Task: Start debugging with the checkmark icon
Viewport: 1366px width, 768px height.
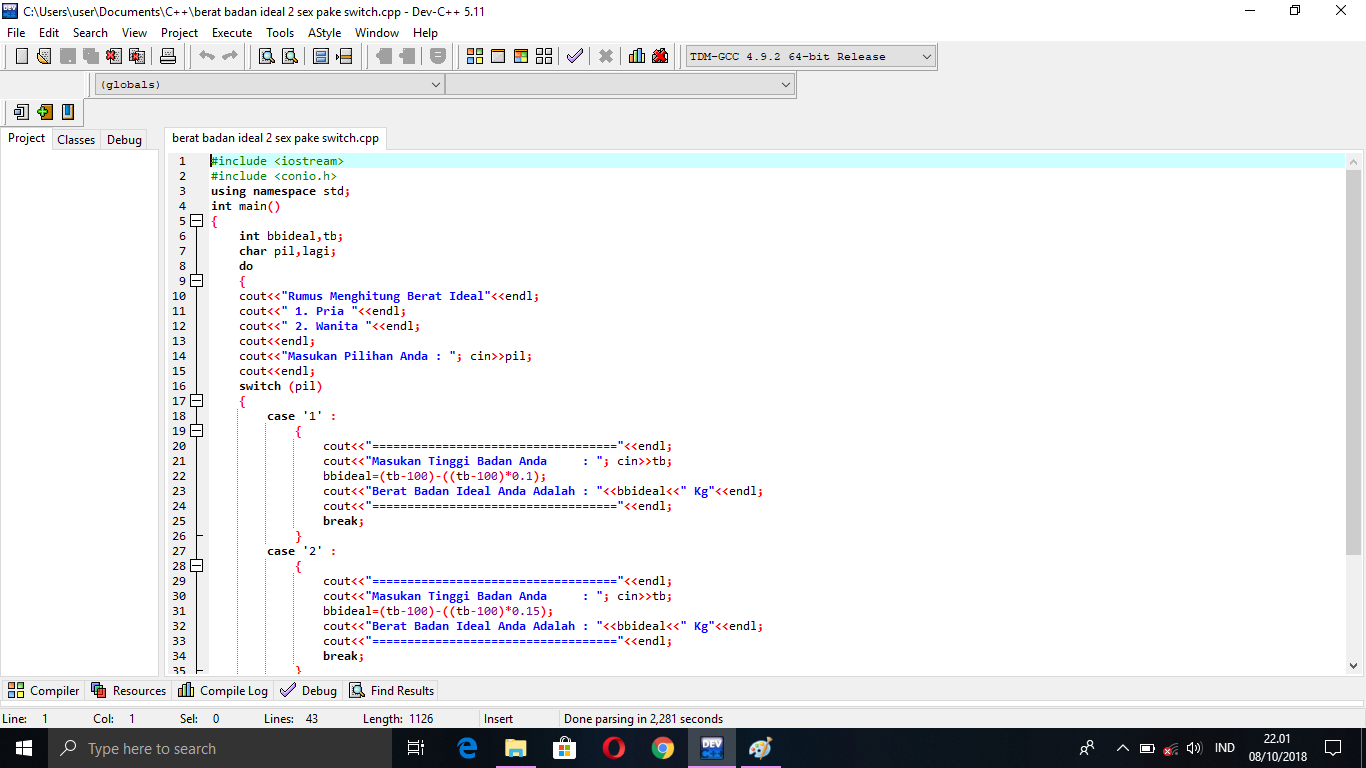Action: coord(575,56)
